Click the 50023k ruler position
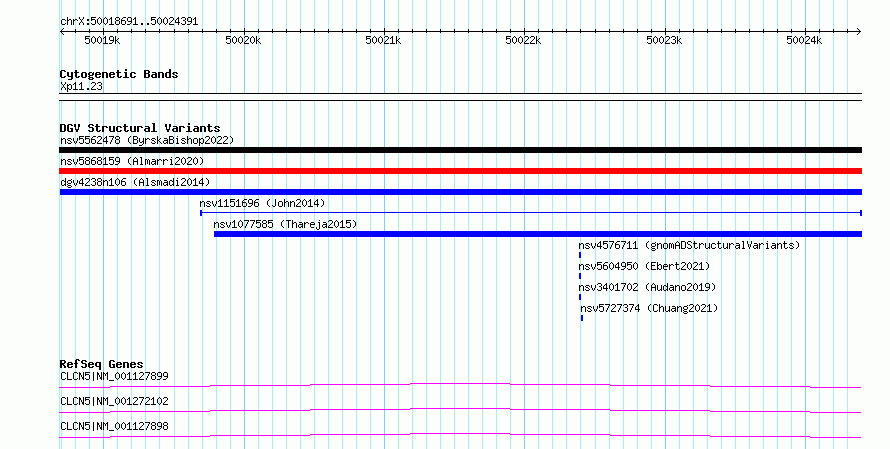The image size is (890, 449). coord(664,40)
